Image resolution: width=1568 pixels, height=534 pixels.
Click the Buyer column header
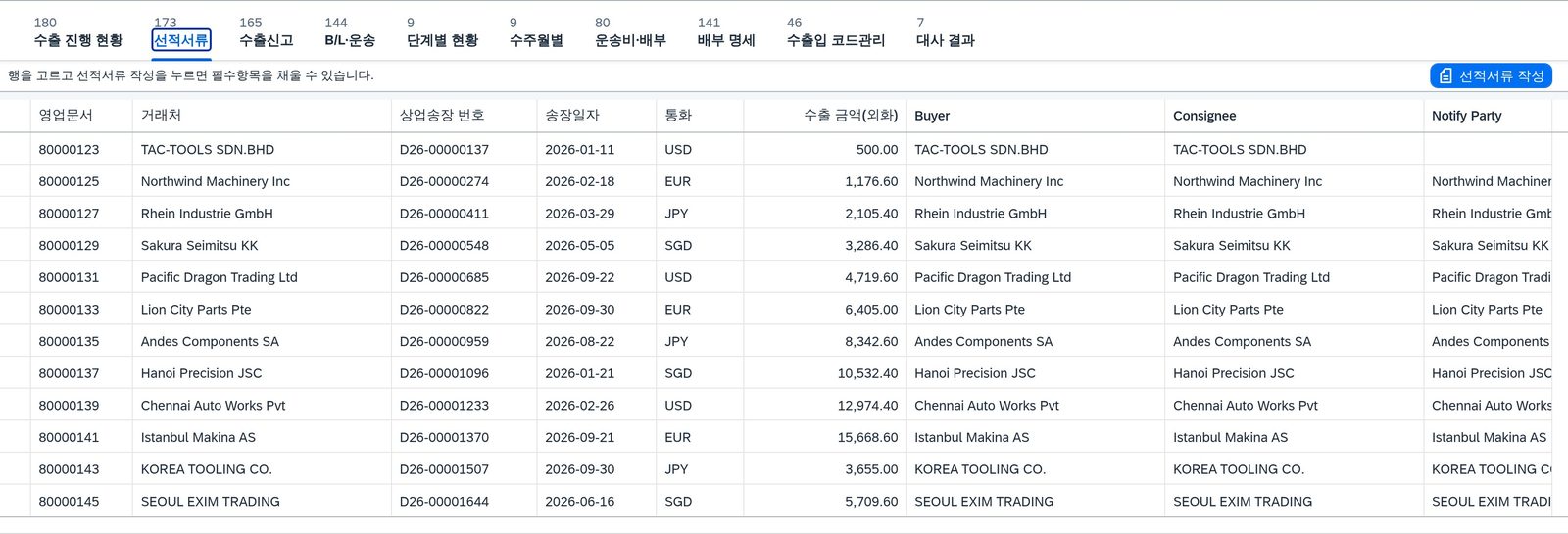1036,116
